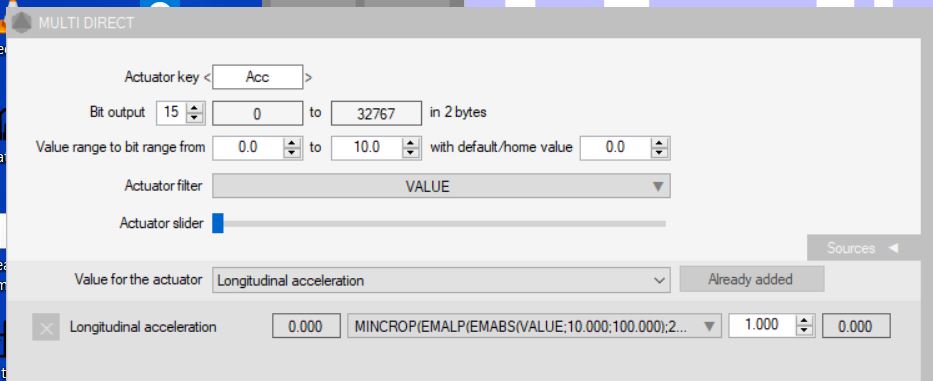
Task: Open the Actuator filter VALUE dropdown
Action: pyautogui.click(x=442, y=186)
